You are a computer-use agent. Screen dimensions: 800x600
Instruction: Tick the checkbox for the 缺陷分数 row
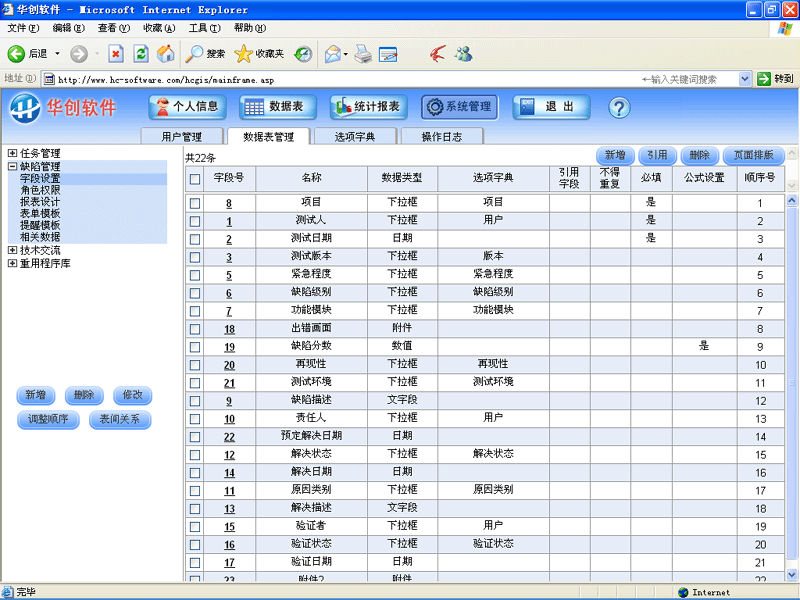[195, 347]
